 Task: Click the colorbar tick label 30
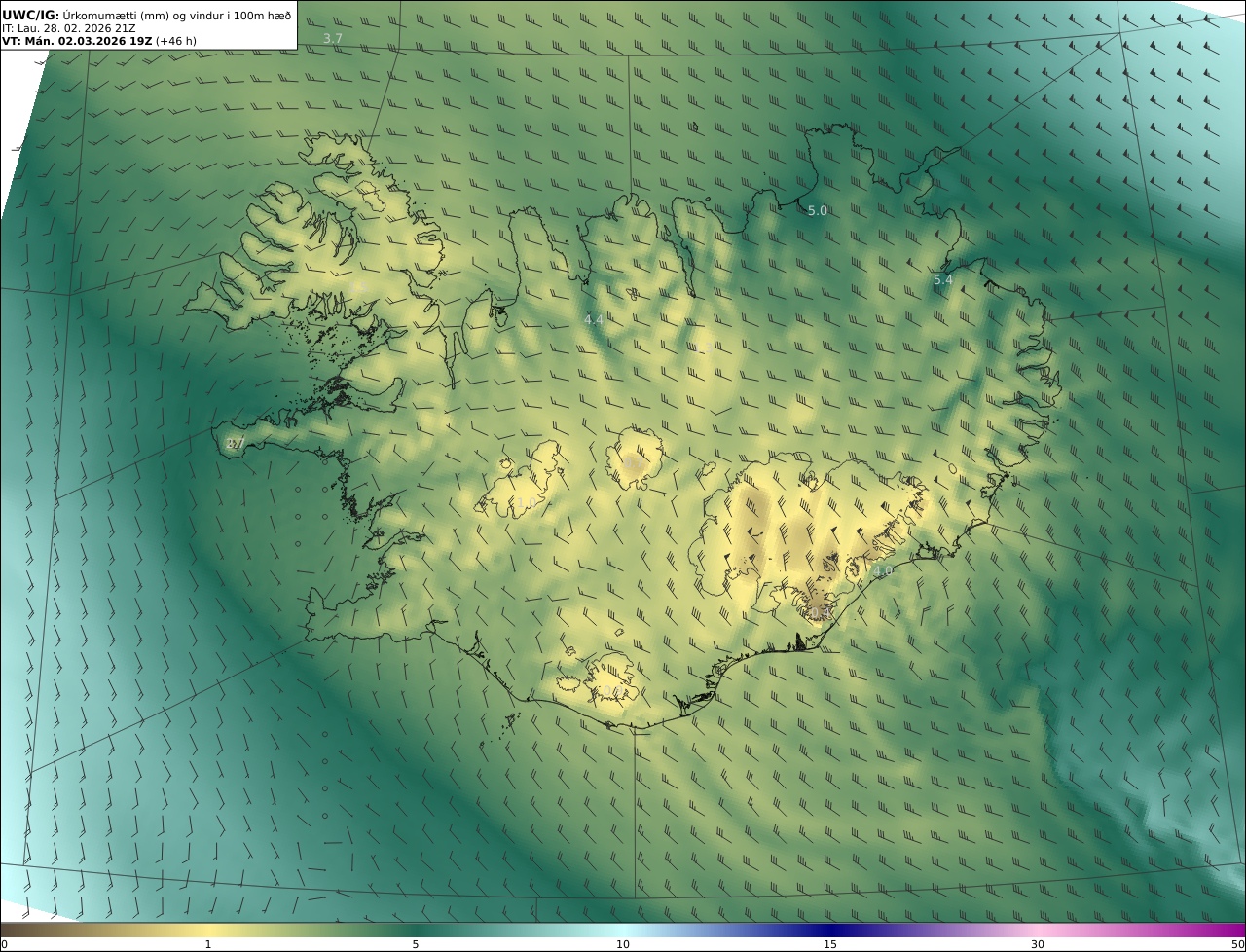[x=1038, y=944]
